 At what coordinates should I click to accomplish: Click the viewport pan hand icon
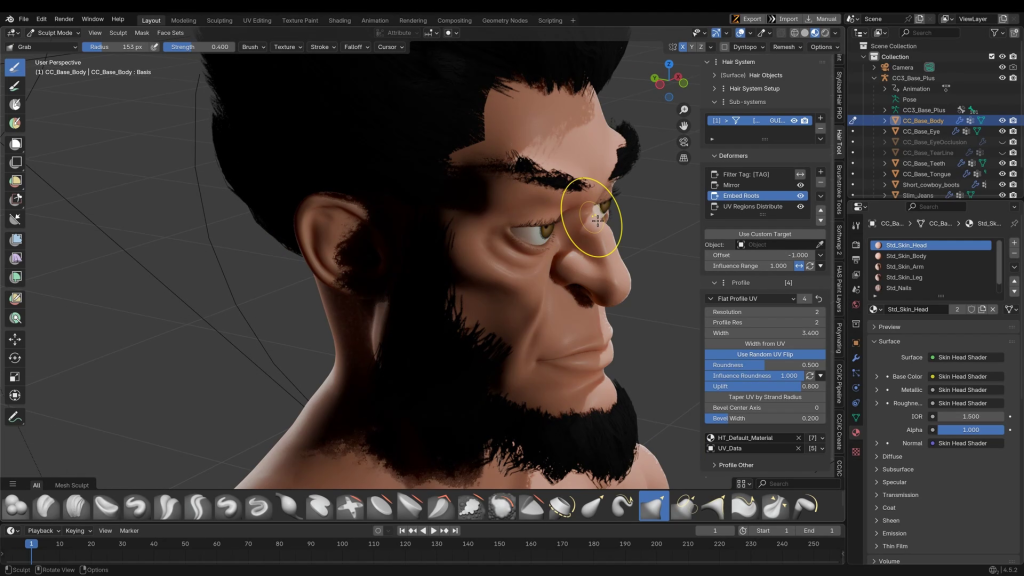click(684, 126)
